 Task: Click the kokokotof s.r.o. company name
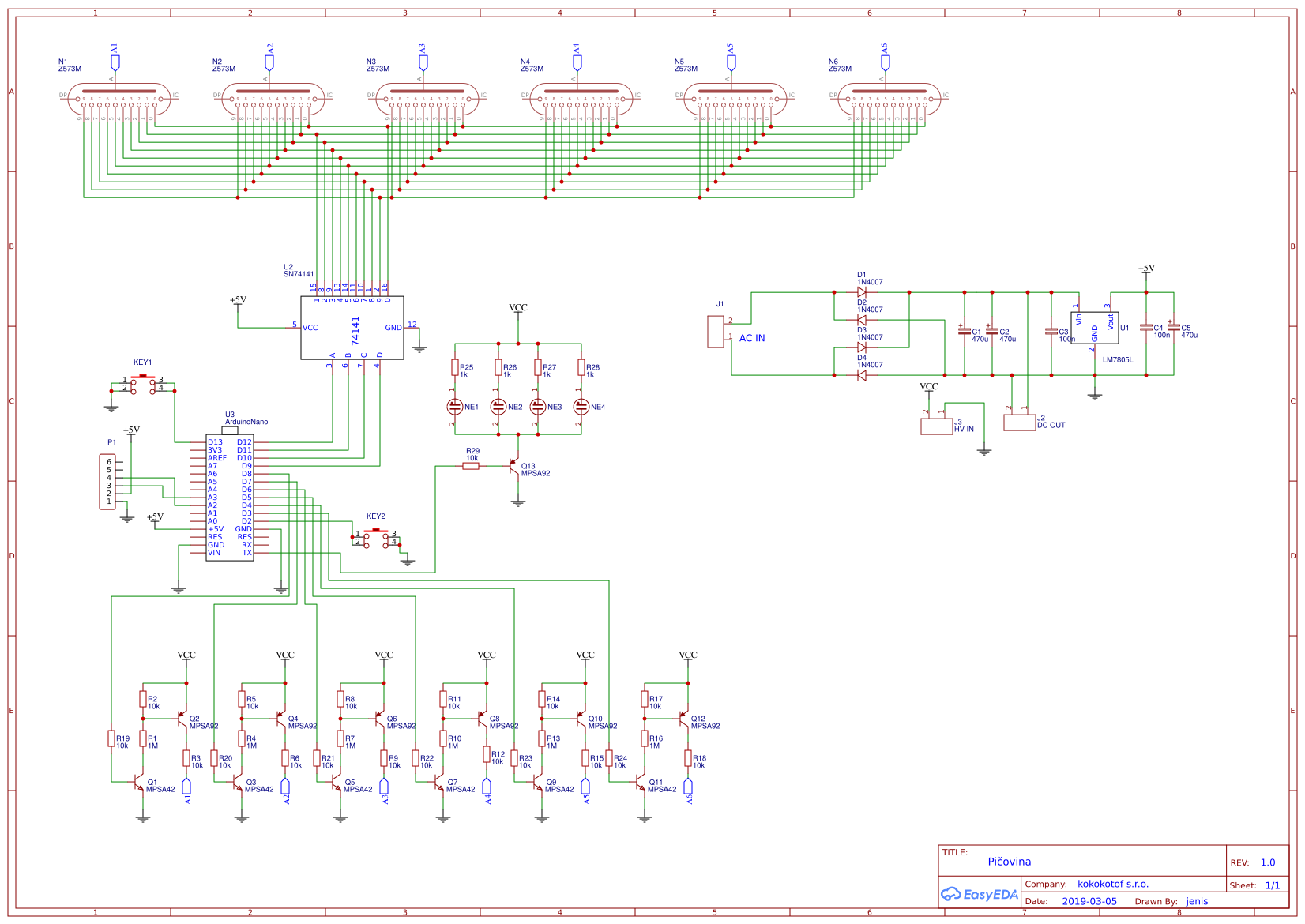pos(1112,884)
